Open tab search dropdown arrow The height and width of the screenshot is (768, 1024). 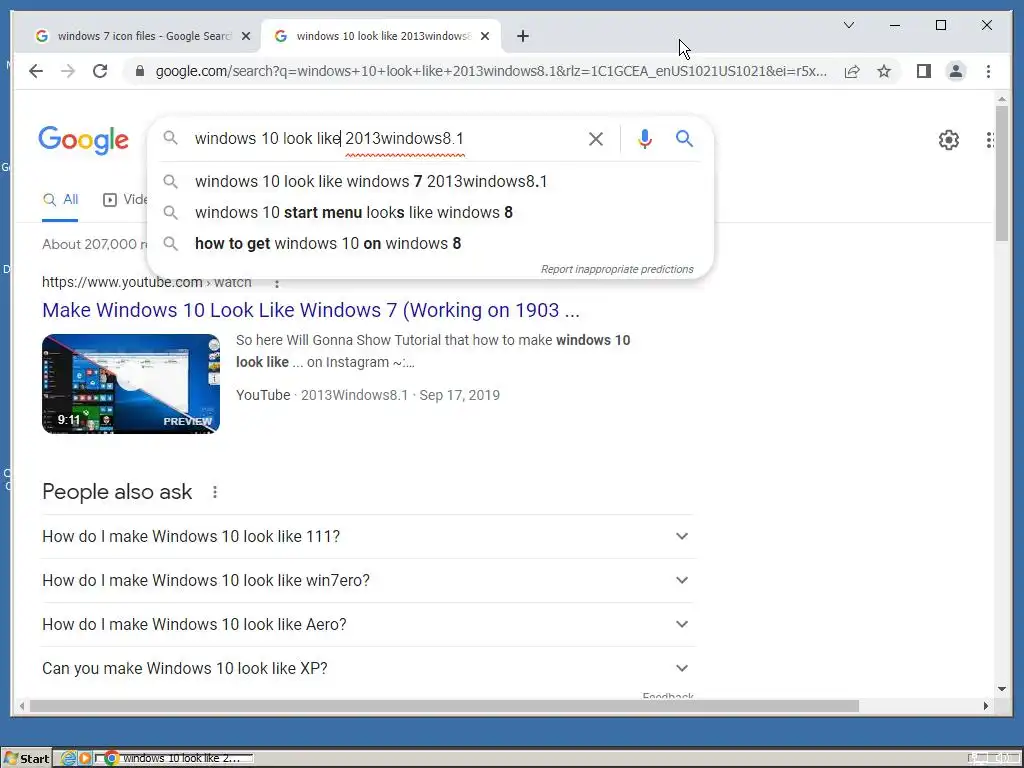point(849,25)
